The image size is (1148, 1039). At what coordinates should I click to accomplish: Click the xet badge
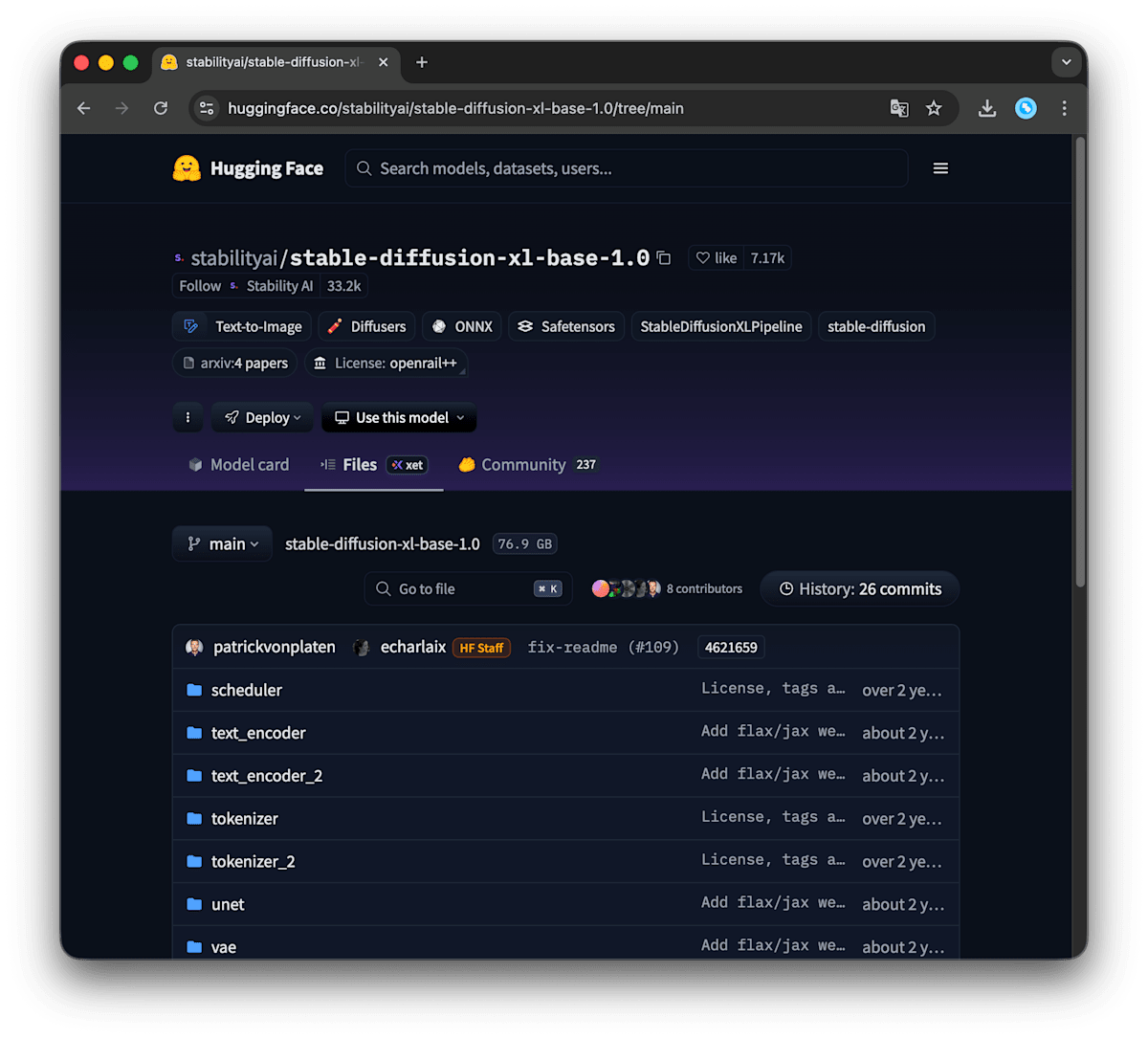tap(407, 465)
